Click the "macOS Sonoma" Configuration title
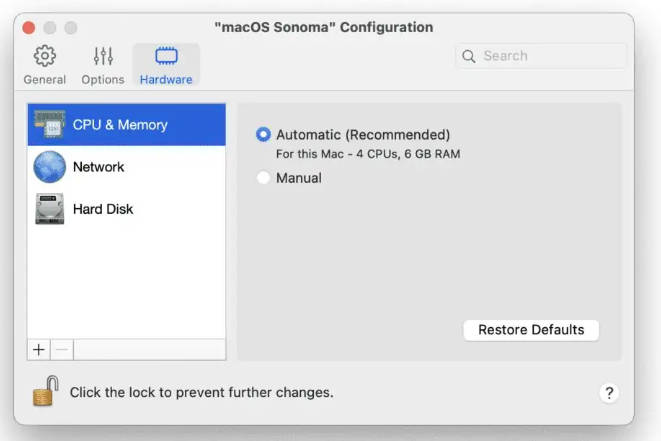The height and width of the screenshot is (441, 661). click(324, 27)
